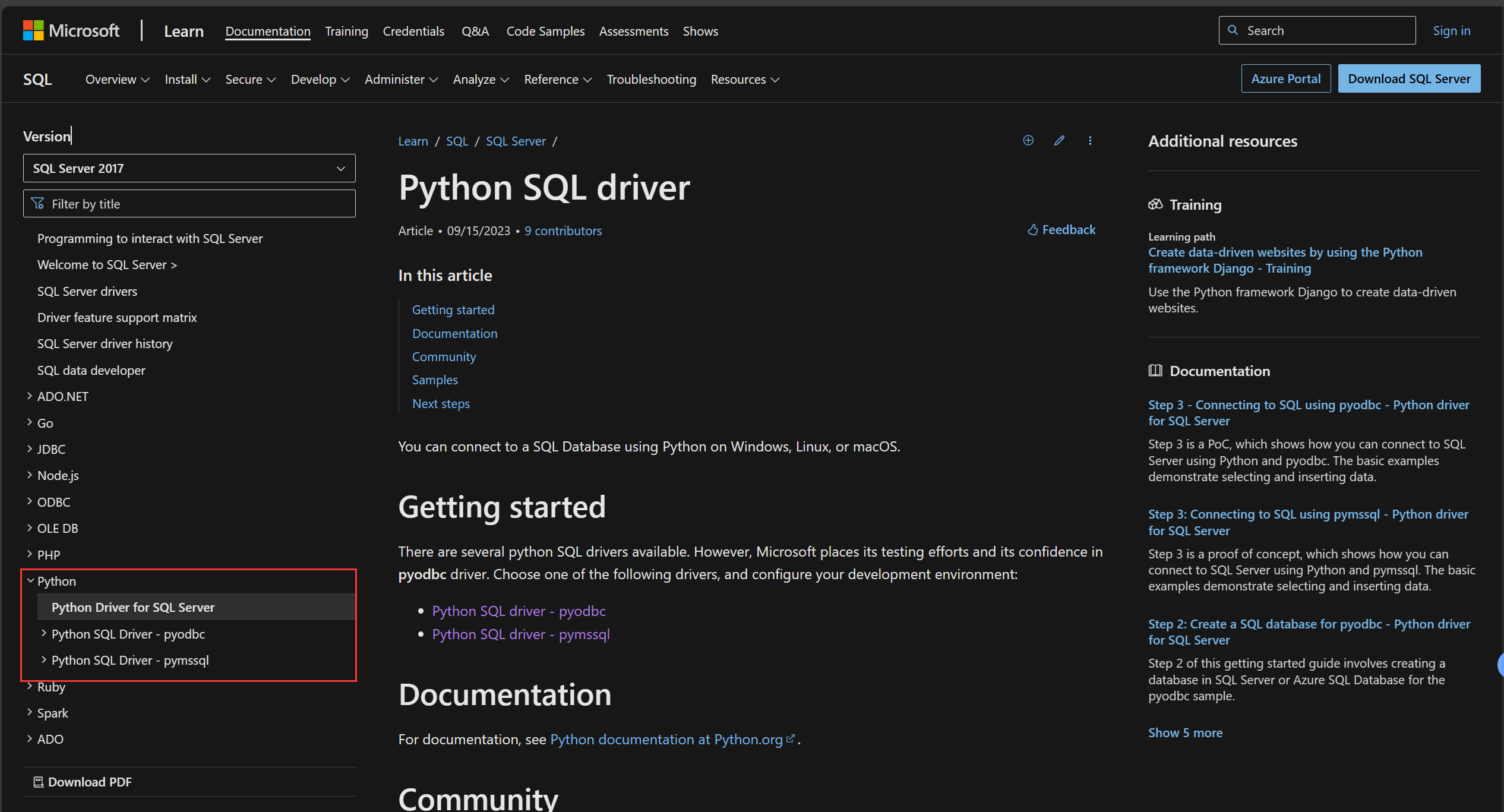The width and height of the screenshot is (1504, 812).
Task: Open the Show 5 more link
Action: (1185, 732)
